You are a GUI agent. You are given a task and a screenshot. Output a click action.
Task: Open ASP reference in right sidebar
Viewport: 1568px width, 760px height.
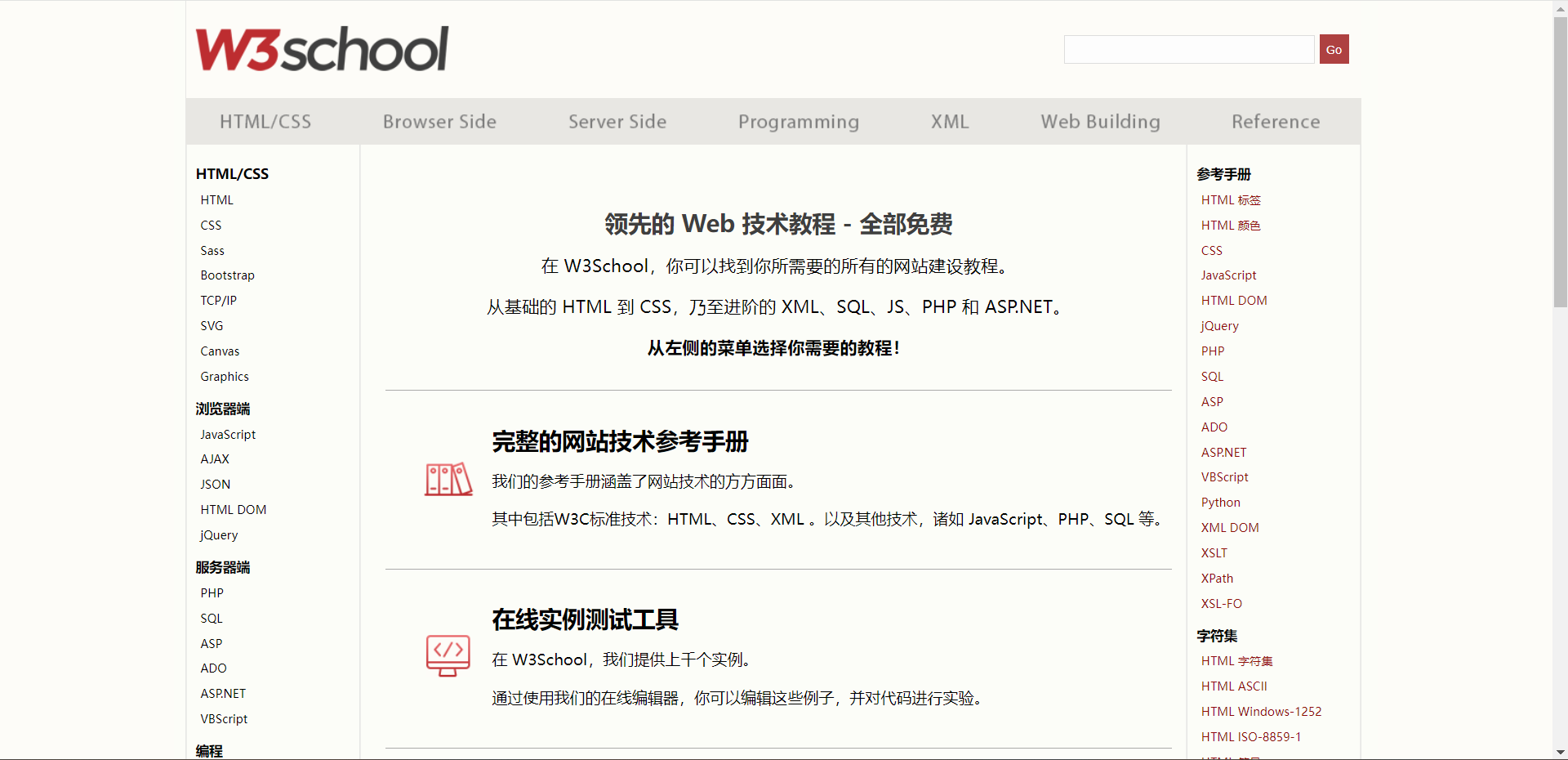pyautogui.click(x=1212, y=402)
